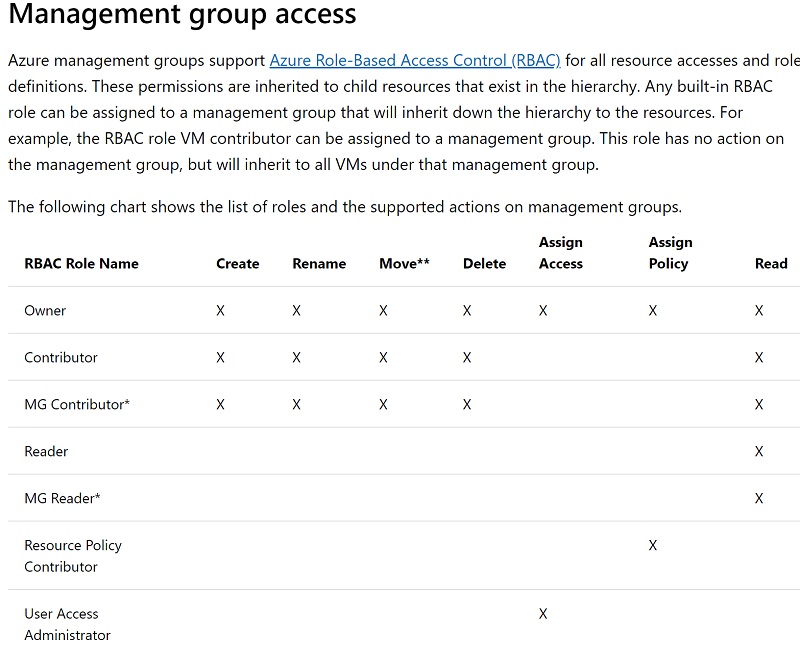
Task: Open the Azure Role-Based Access Control (RBAC) link
Action: pos(415,60)
